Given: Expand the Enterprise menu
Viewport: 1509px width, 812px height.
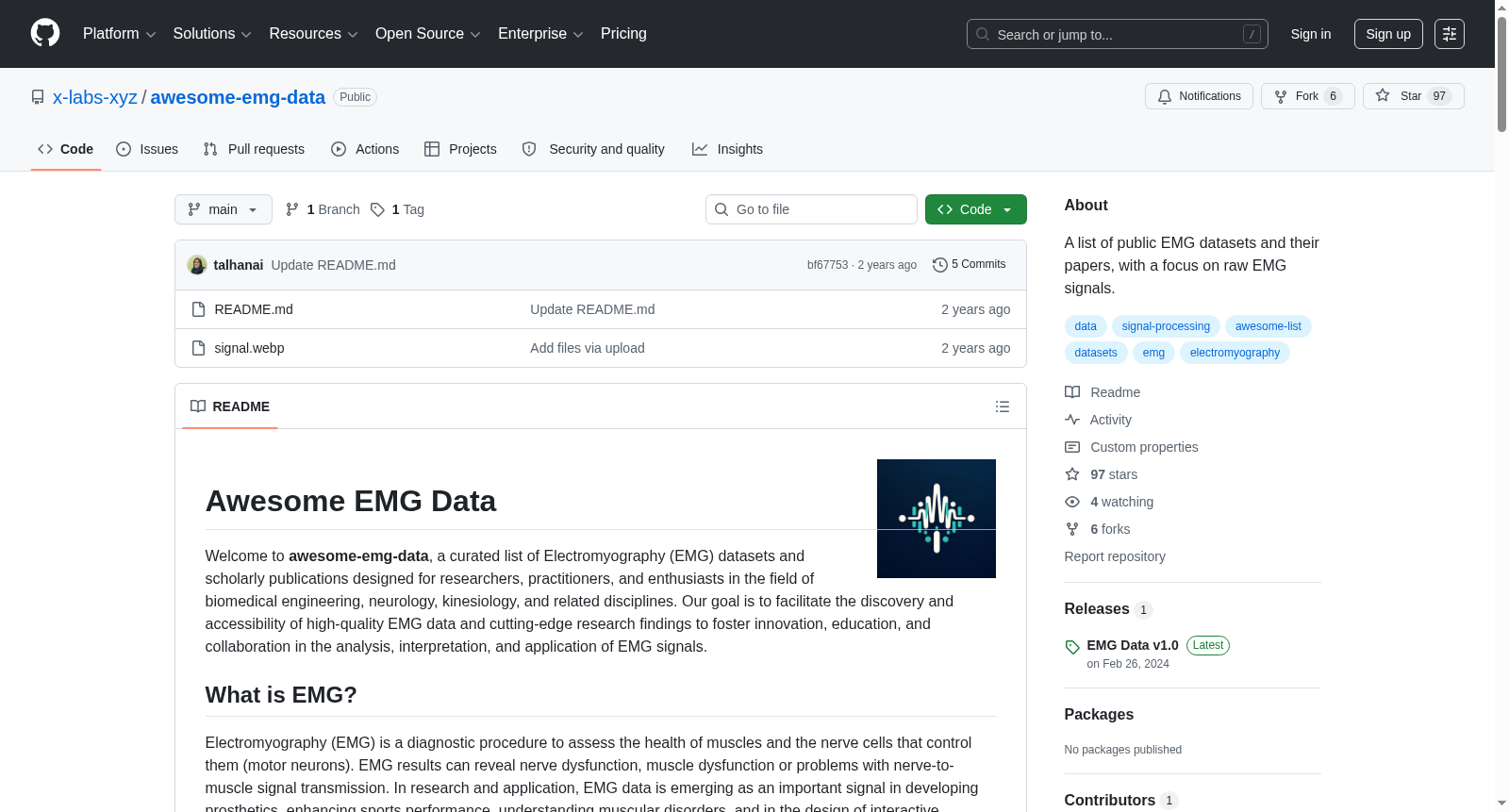Looking at the screenshot, I should pos(540,34).
